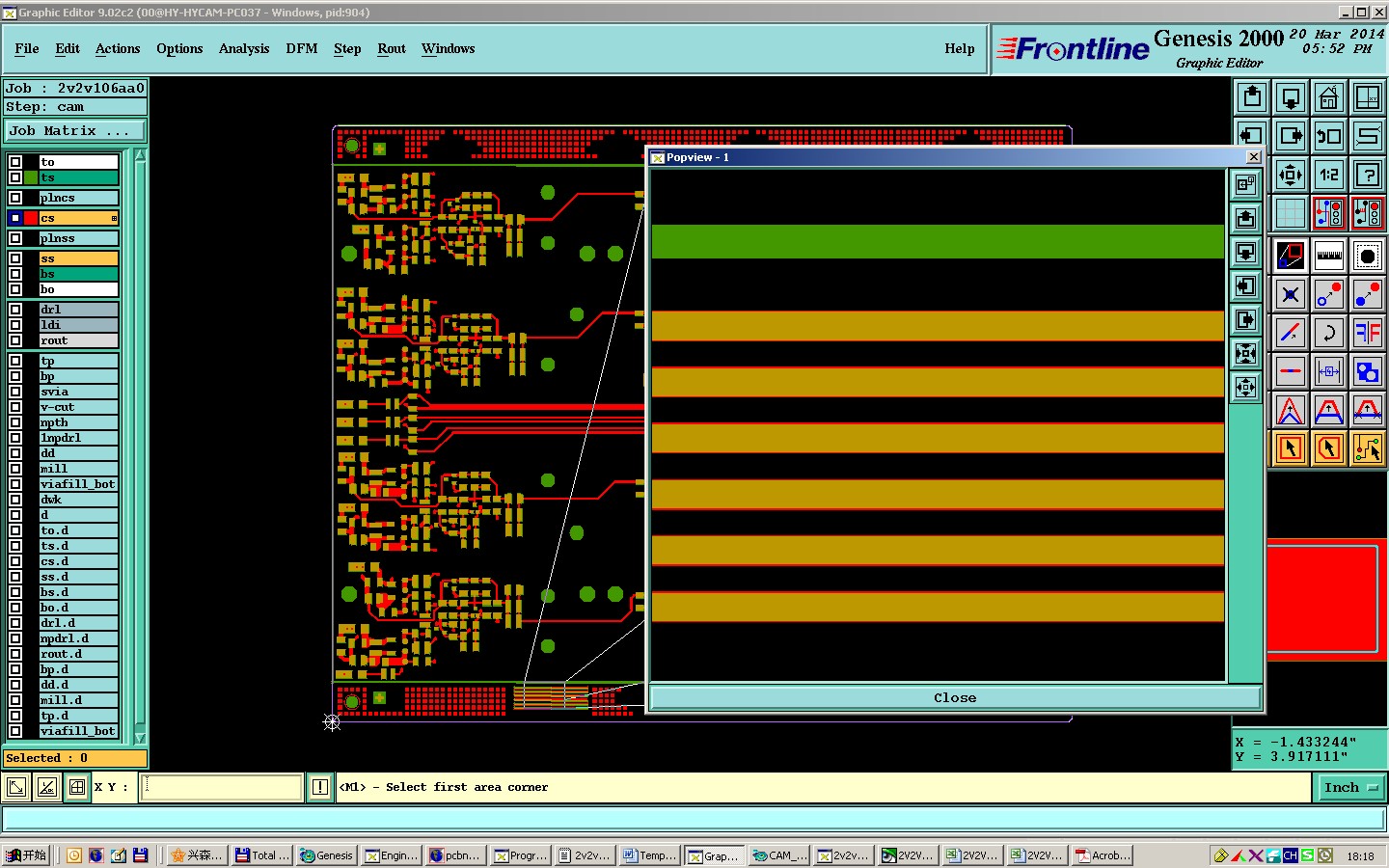Open the File menu
The image size is (1389, 868).
click(x=27, y=48)
